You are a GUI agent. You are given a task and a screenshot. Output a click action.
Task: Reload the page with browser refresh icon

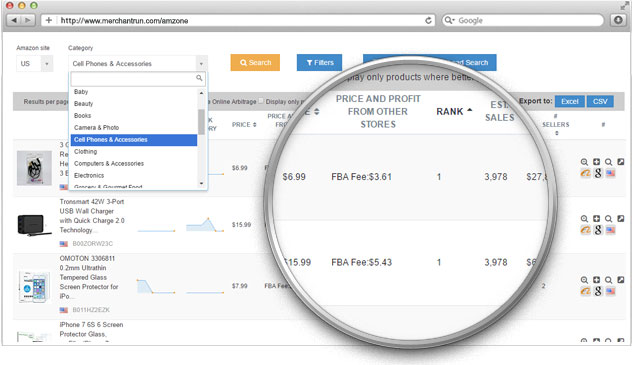click(428, 20)
